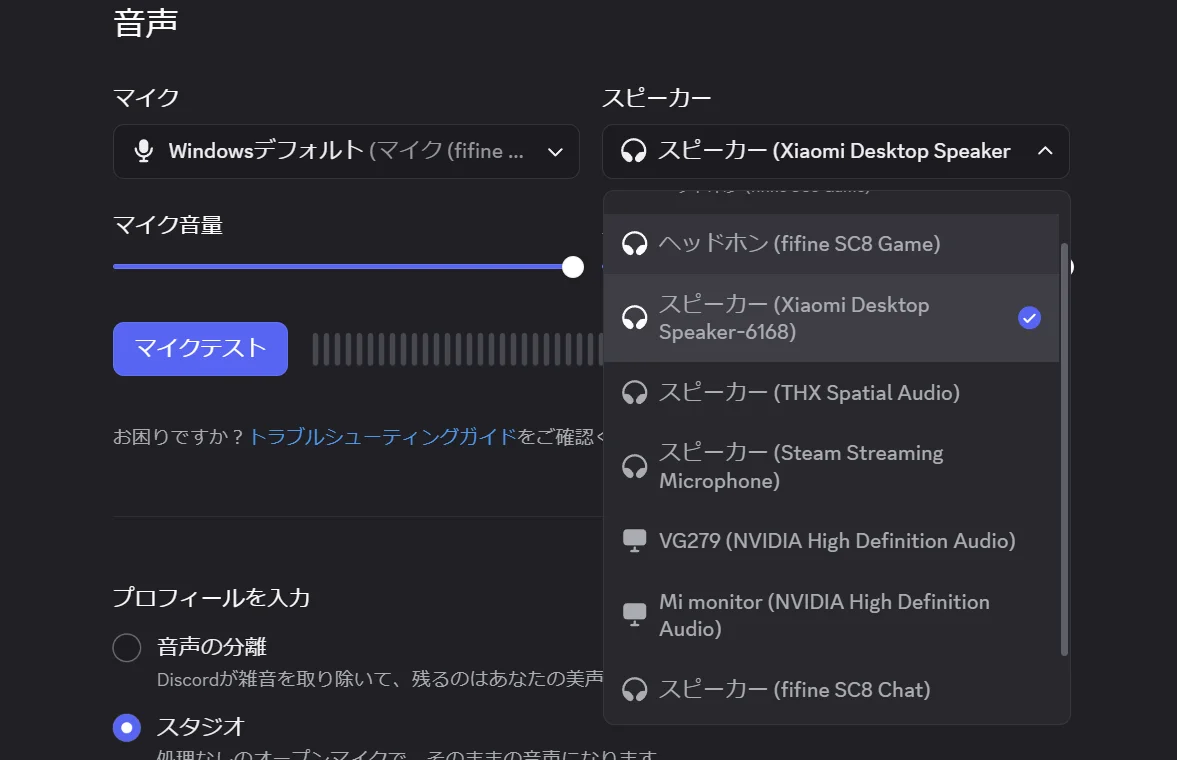Click the マイク音量 heading
Screen dimensions: 1177x760
(x=168, y=225)
